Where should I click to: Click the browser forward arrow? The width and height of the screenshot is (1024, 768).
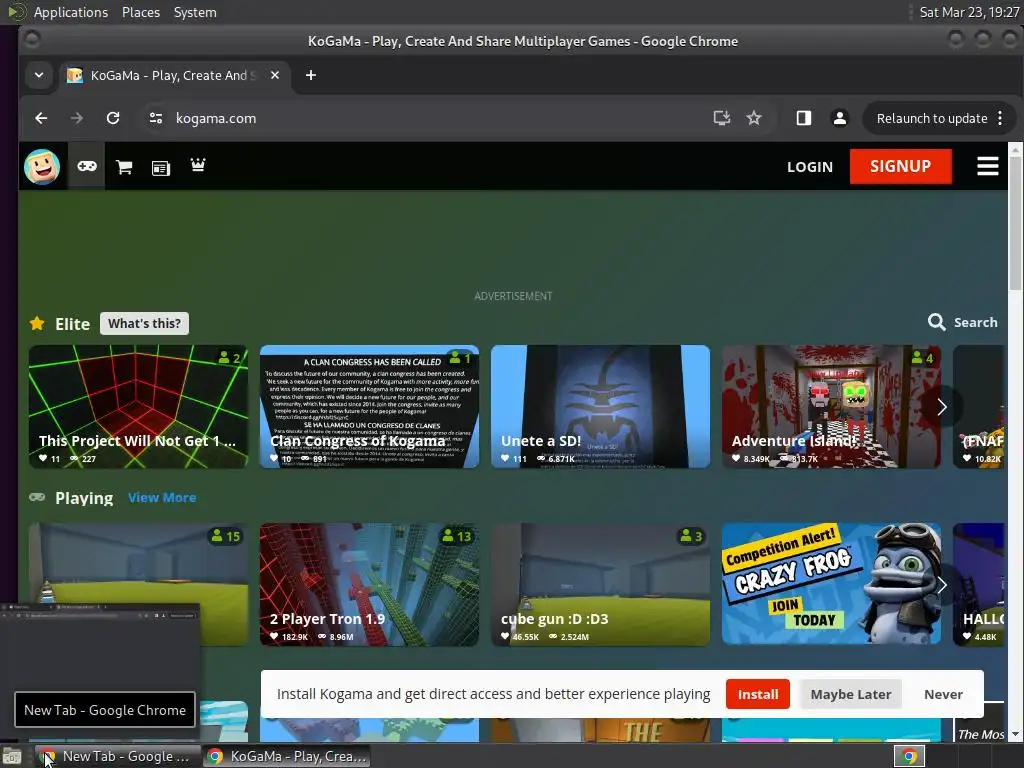[x=77, y=118]
